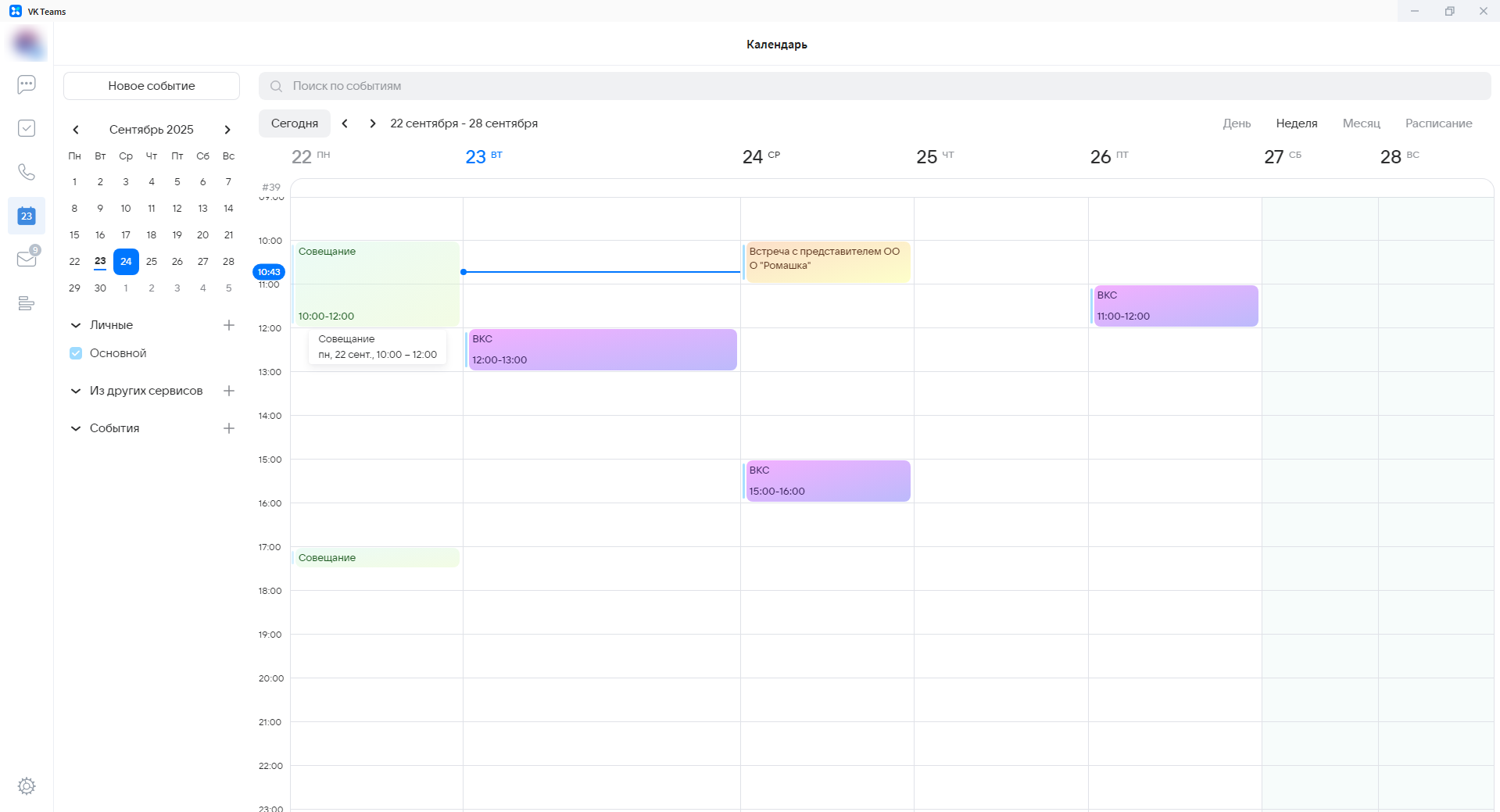Image resolution: width=1500 pixels, height=812 pixels.
Task: Go to next month in mini calendar
Action: coord(227,130)
